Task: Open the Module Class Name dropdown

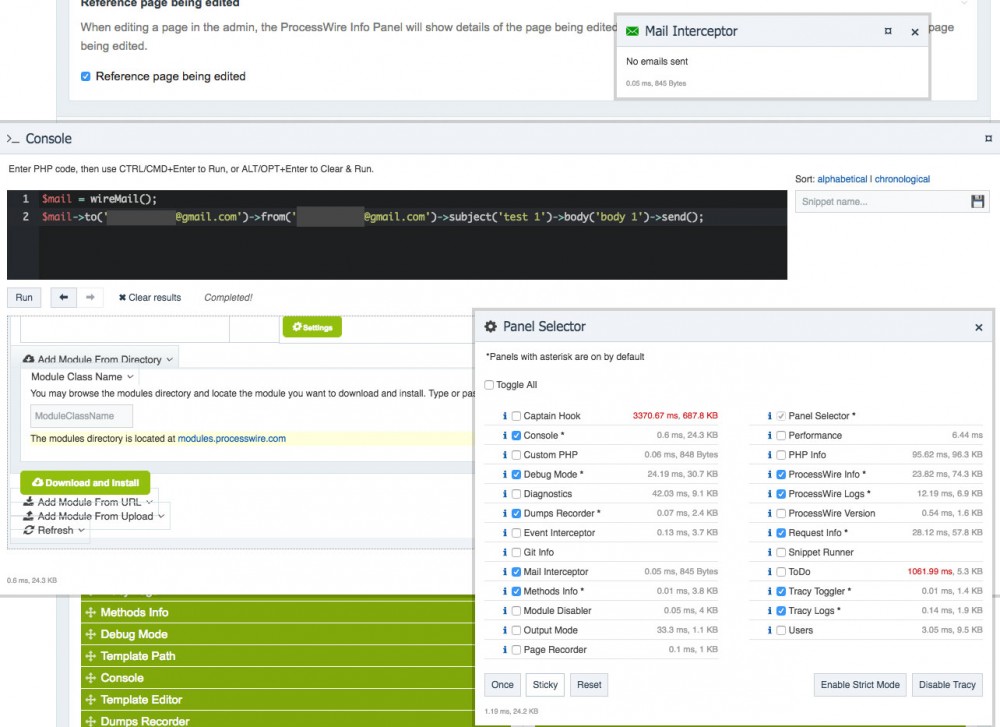Action: (82, 377)
